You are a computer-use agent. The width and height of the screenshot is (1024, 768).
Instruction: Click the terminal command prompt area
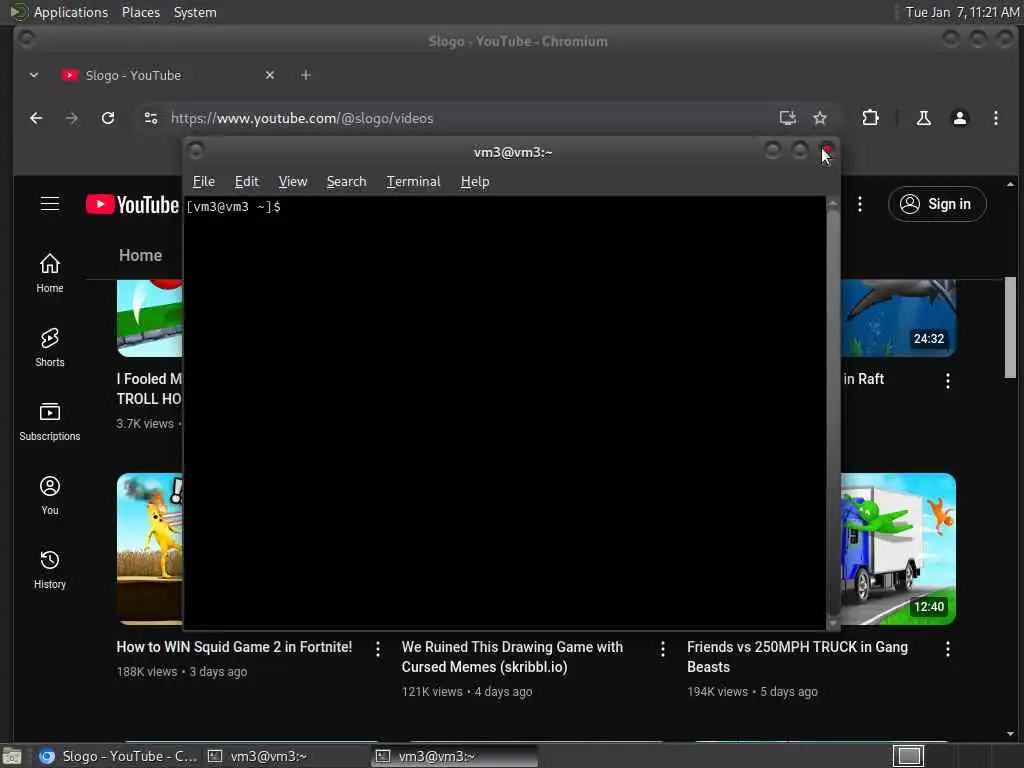505,413
